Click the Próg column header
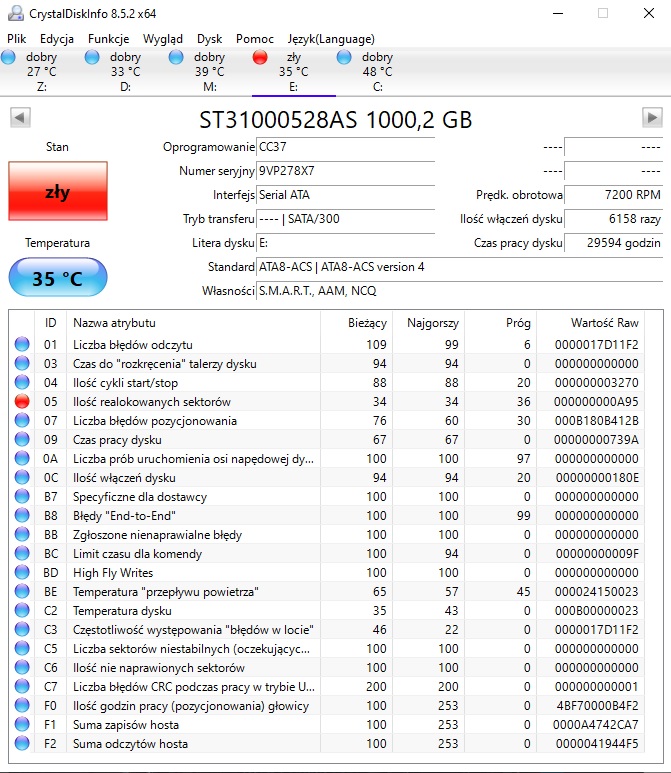 [x=501, y=323]
